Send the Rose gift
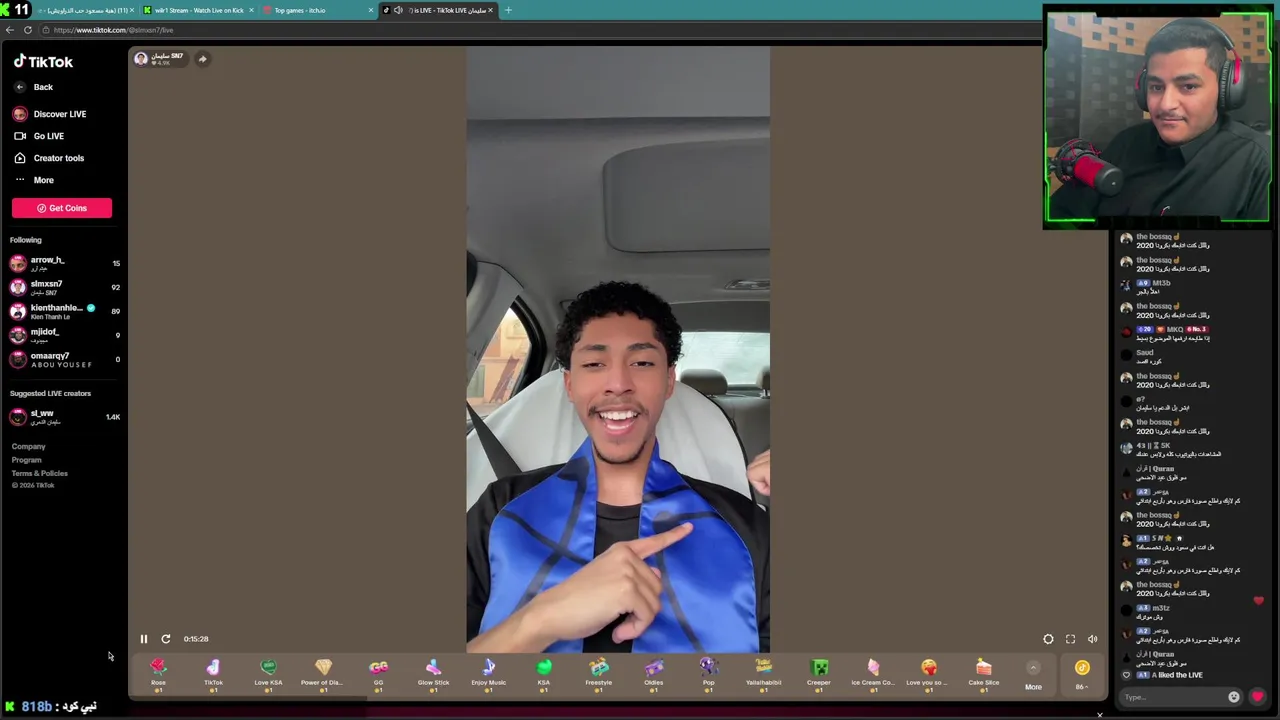The height and width of the screenshot is (720, 1280). (x=158, y=674)
